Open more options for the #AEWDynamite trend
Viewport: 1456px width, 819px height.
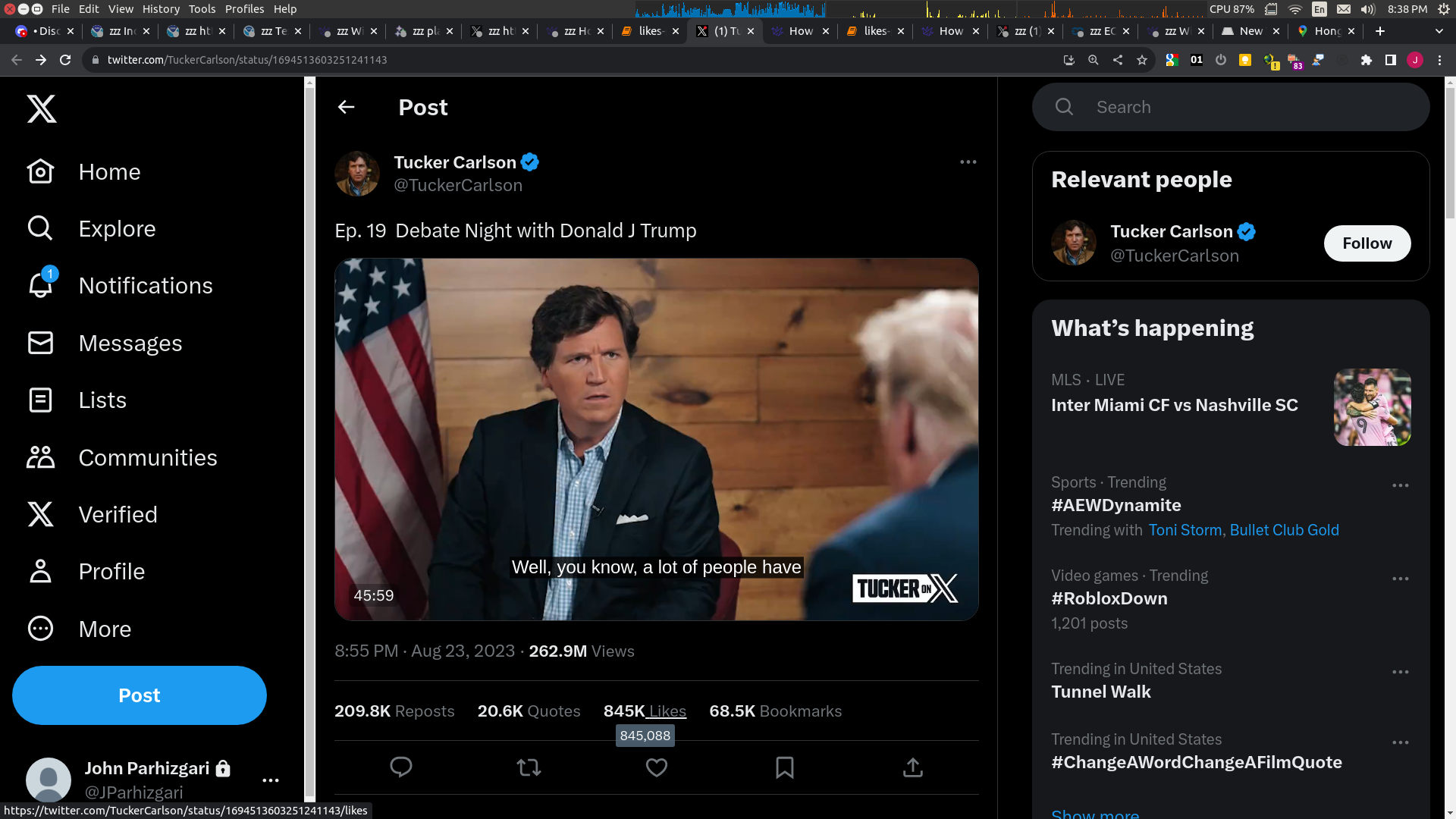point(1401,485)
